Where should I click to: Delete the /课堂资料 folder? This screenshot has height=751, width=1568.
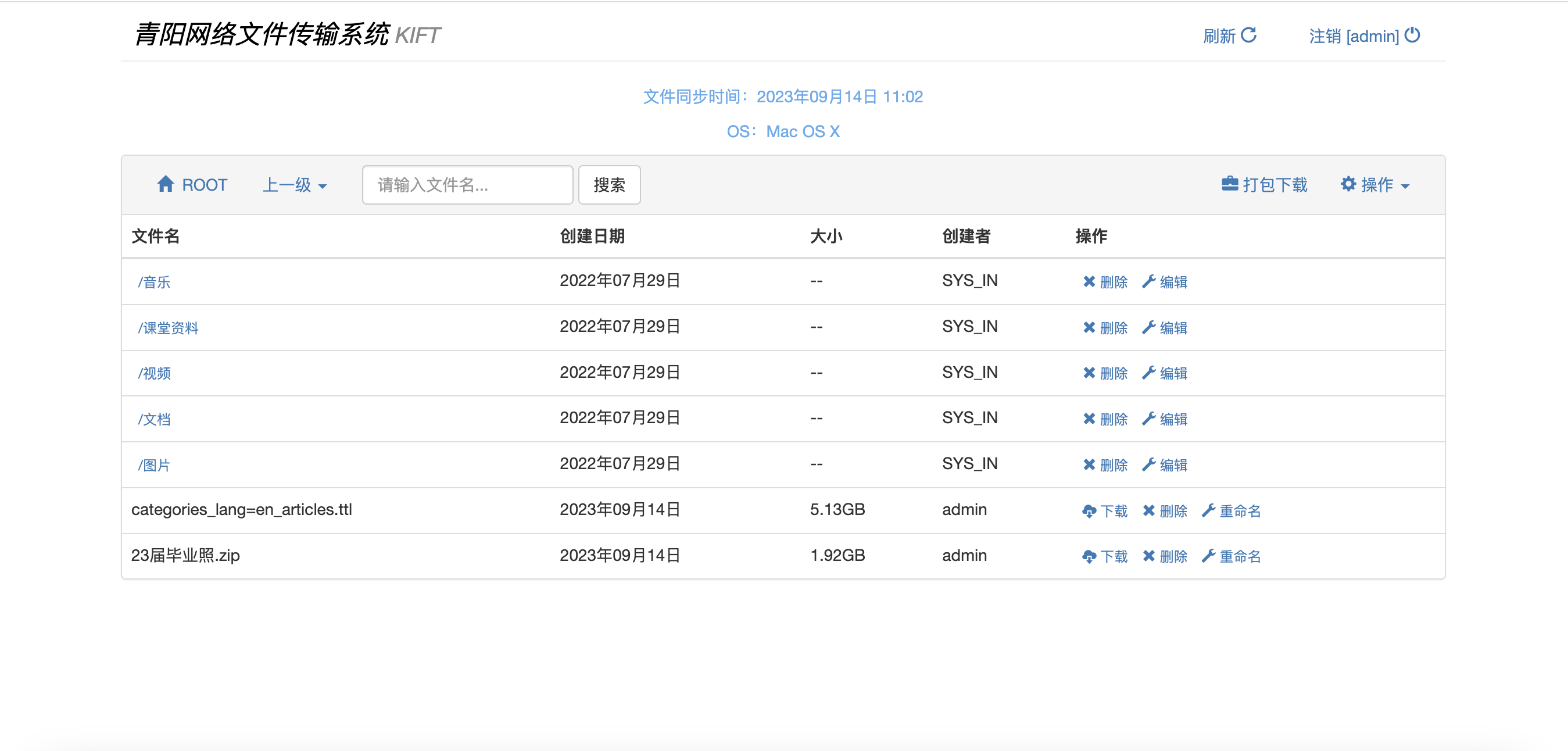(x=1105, y=328)
